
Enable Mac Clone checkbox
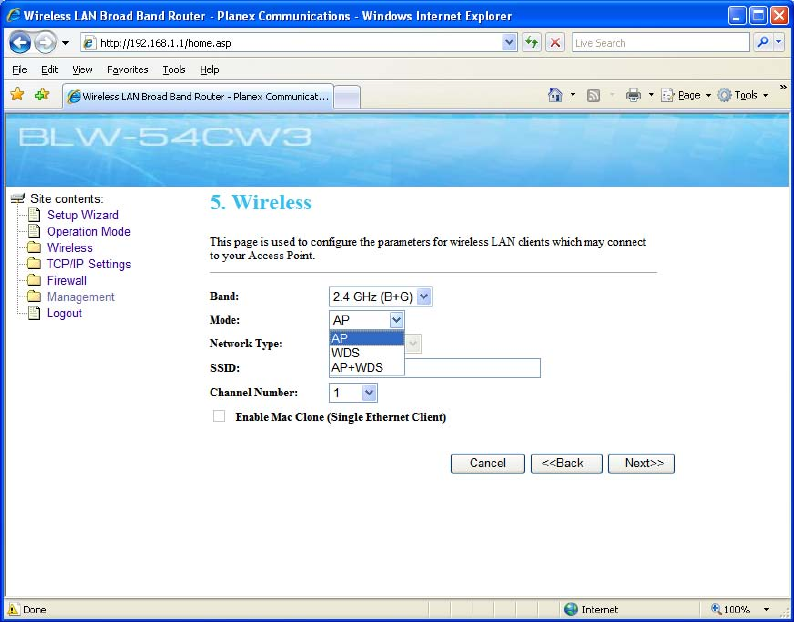coord(219,416)
